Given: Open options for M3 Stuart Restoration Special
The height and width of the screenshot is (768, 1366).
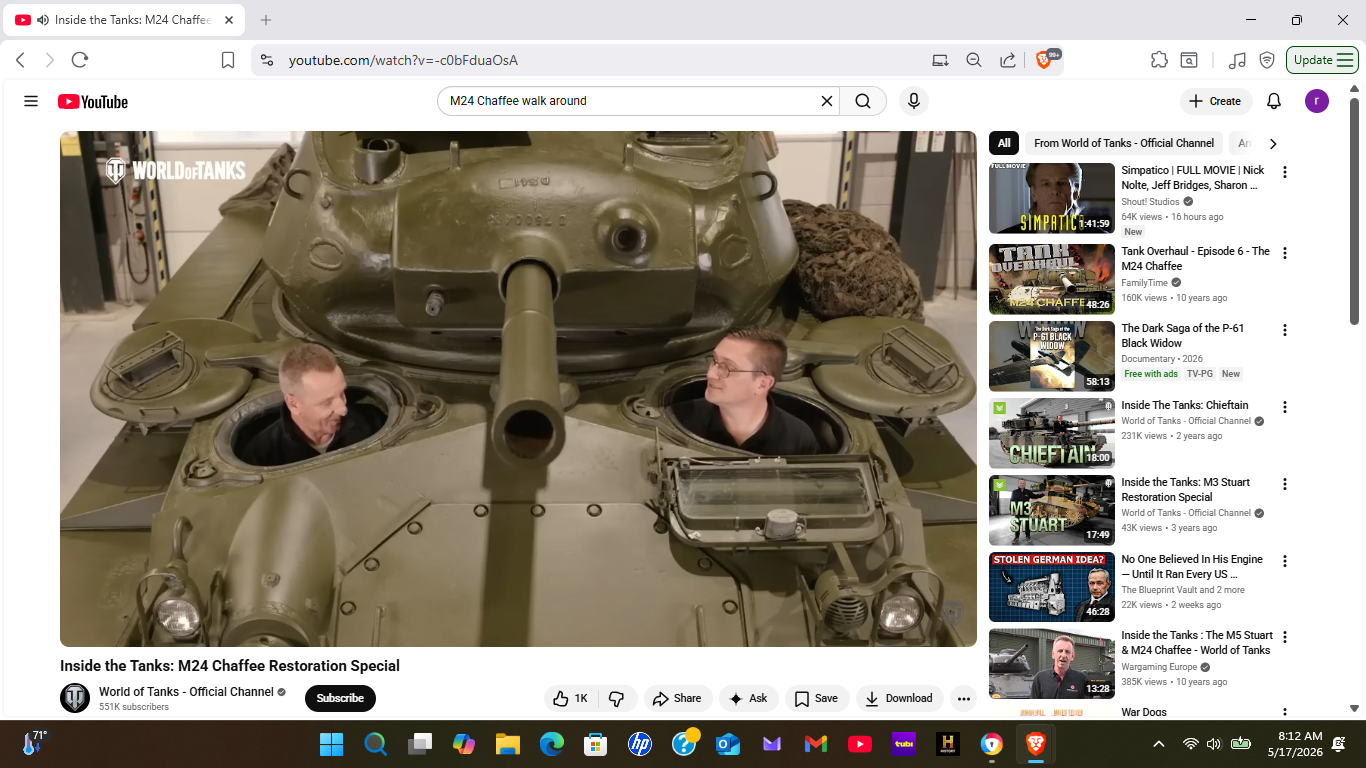Looking at the screenshot, I should coord(1285,484).
